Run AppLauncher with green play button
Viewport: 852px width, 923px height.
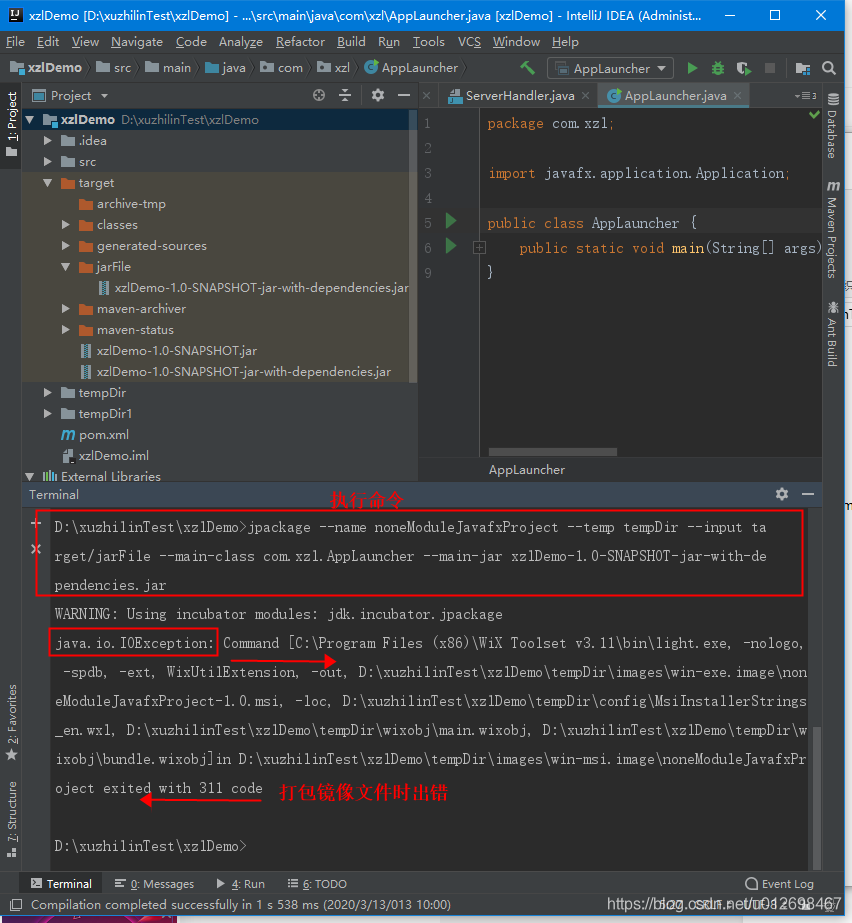[x=692, y=68]
